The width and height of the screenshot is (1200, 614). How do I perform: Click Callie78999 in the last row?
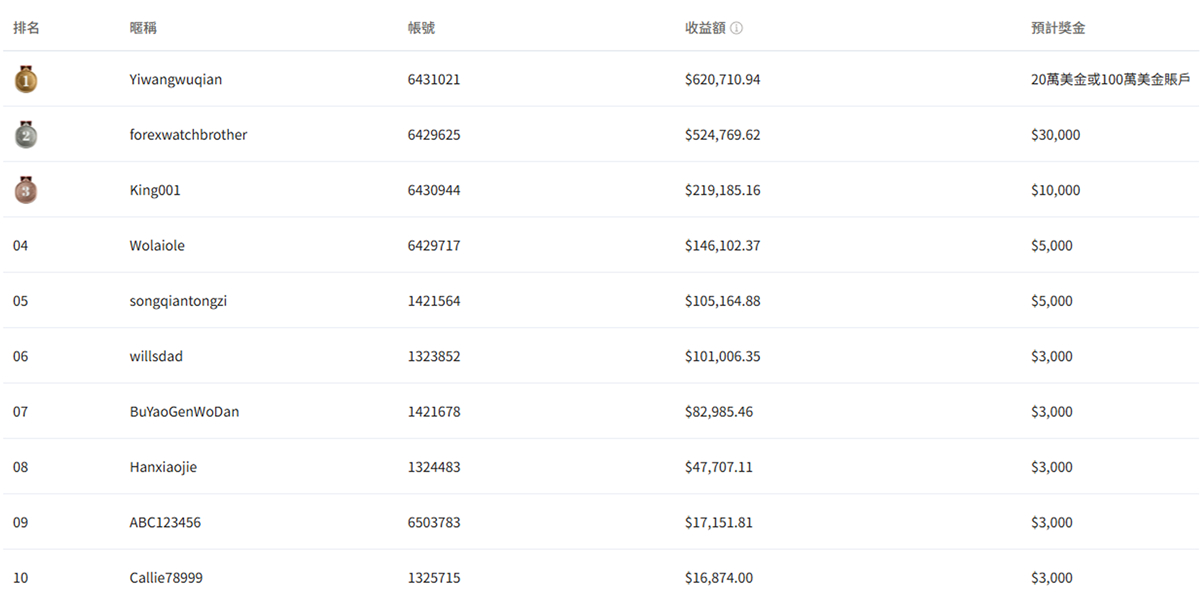click(166, 578)
